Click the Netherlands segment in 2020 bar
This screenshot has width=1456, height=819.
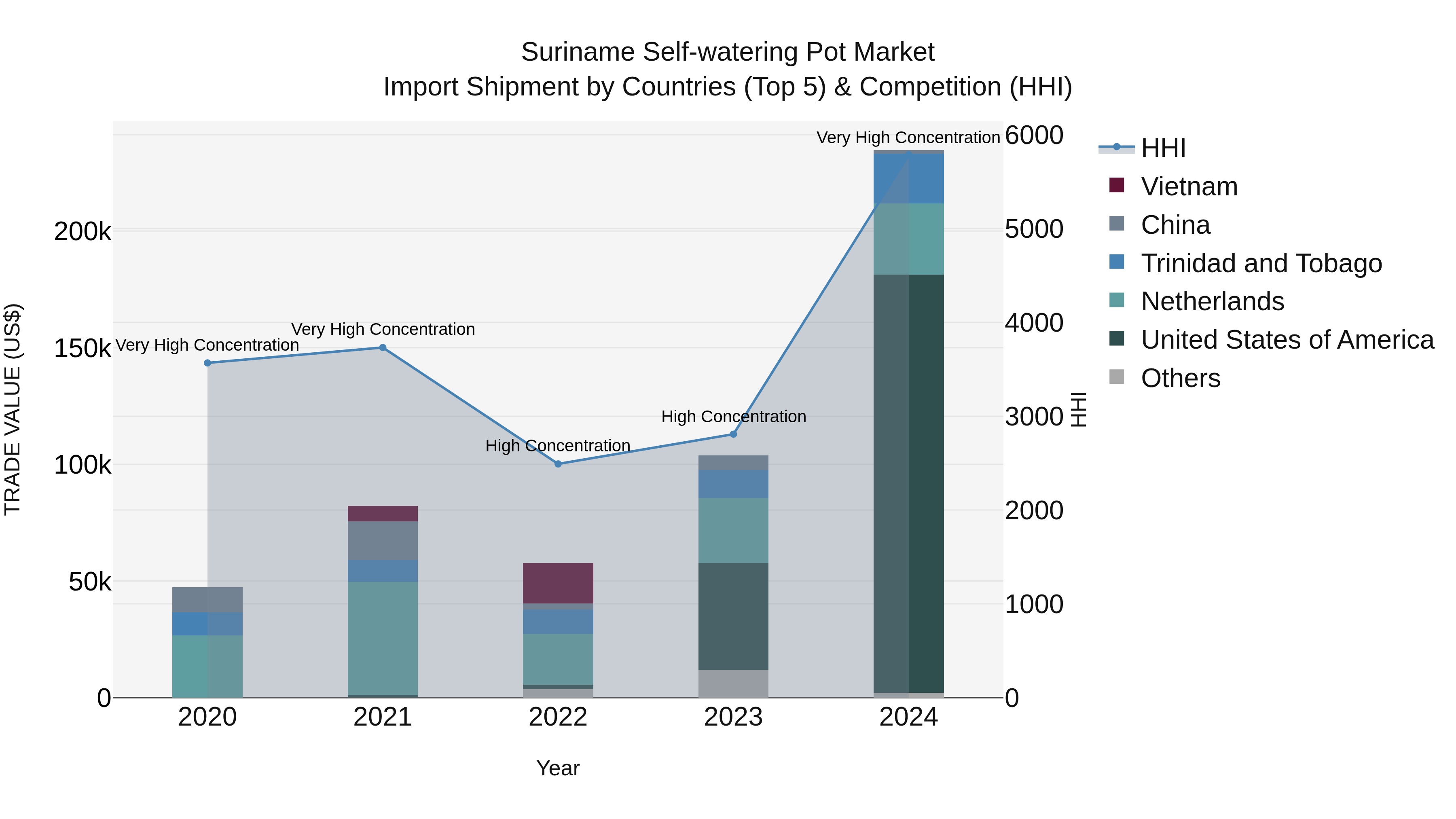(x=207, y=667)
